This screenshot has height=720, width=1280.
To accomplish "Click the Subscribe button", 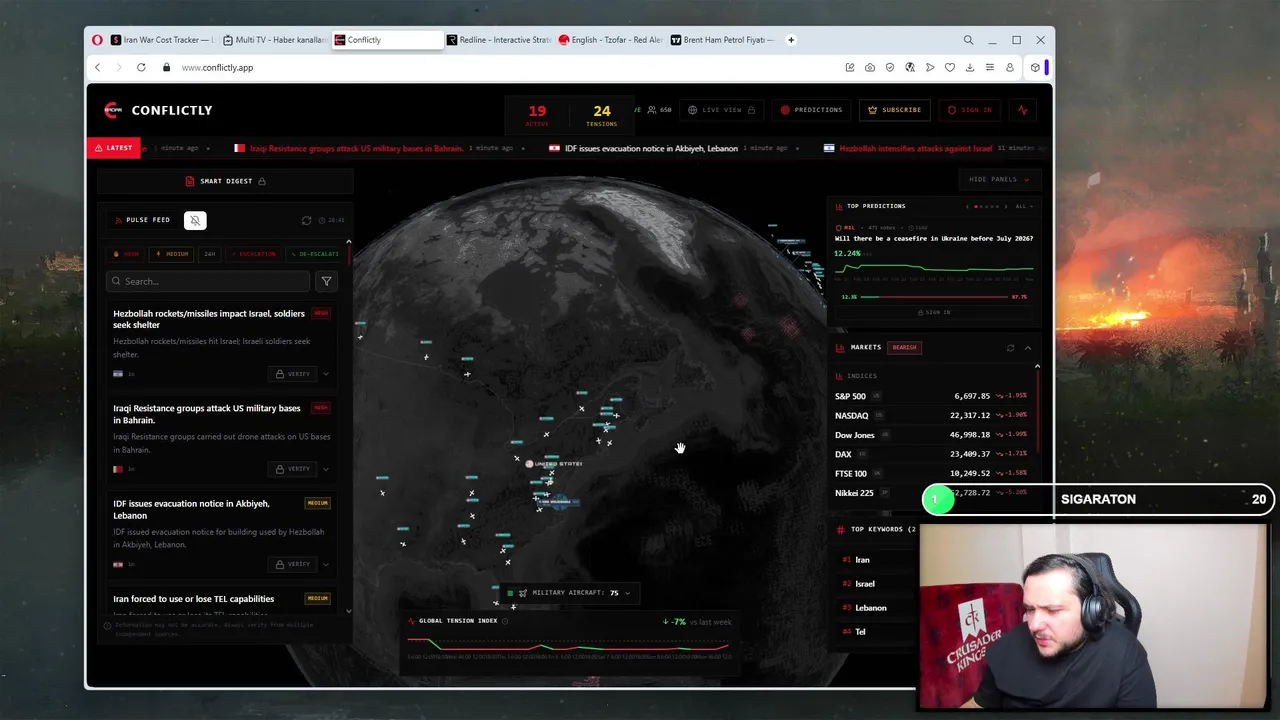I will [895, 110].
